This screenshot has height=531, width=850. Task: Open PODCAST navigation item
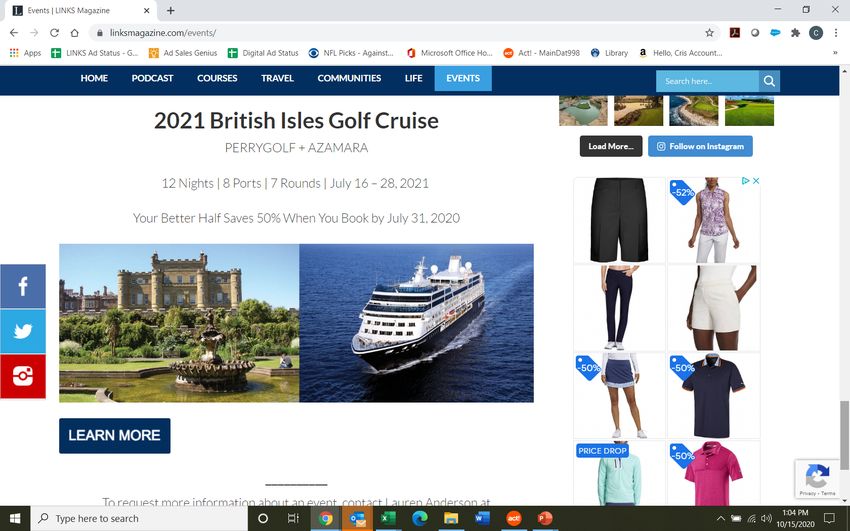pyautogui.click(x=152, y=78)
